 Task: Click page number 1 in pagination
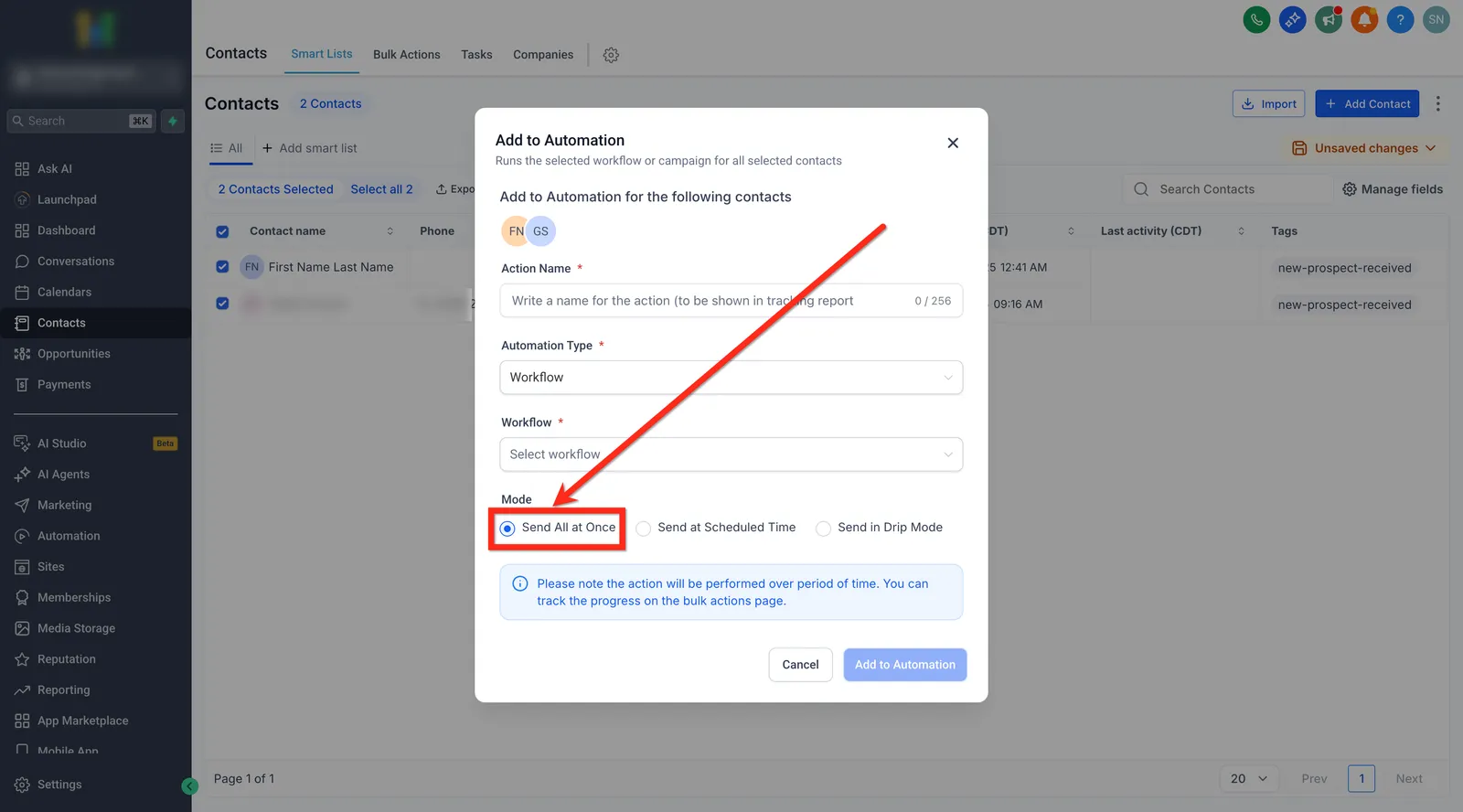1362,779
